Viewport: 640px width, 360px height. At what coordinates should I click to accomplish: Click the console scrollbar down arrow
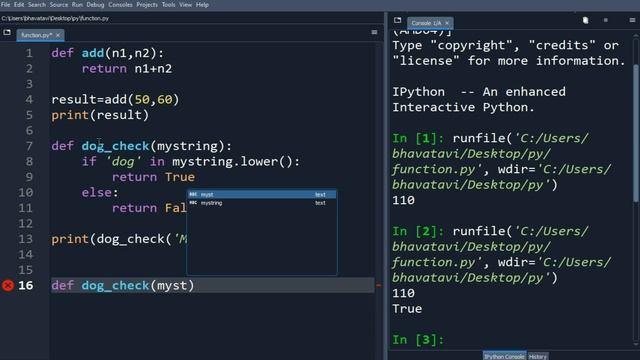pyautogui.click(x=636, y=344)
